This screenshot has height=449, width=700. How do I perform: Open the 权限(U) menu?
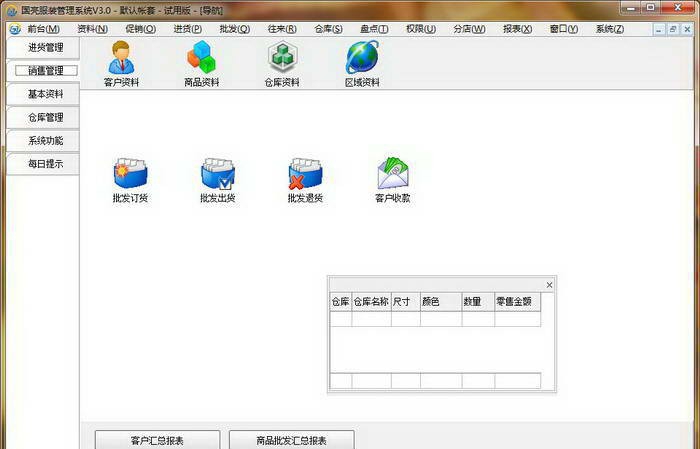coord(421,29)
